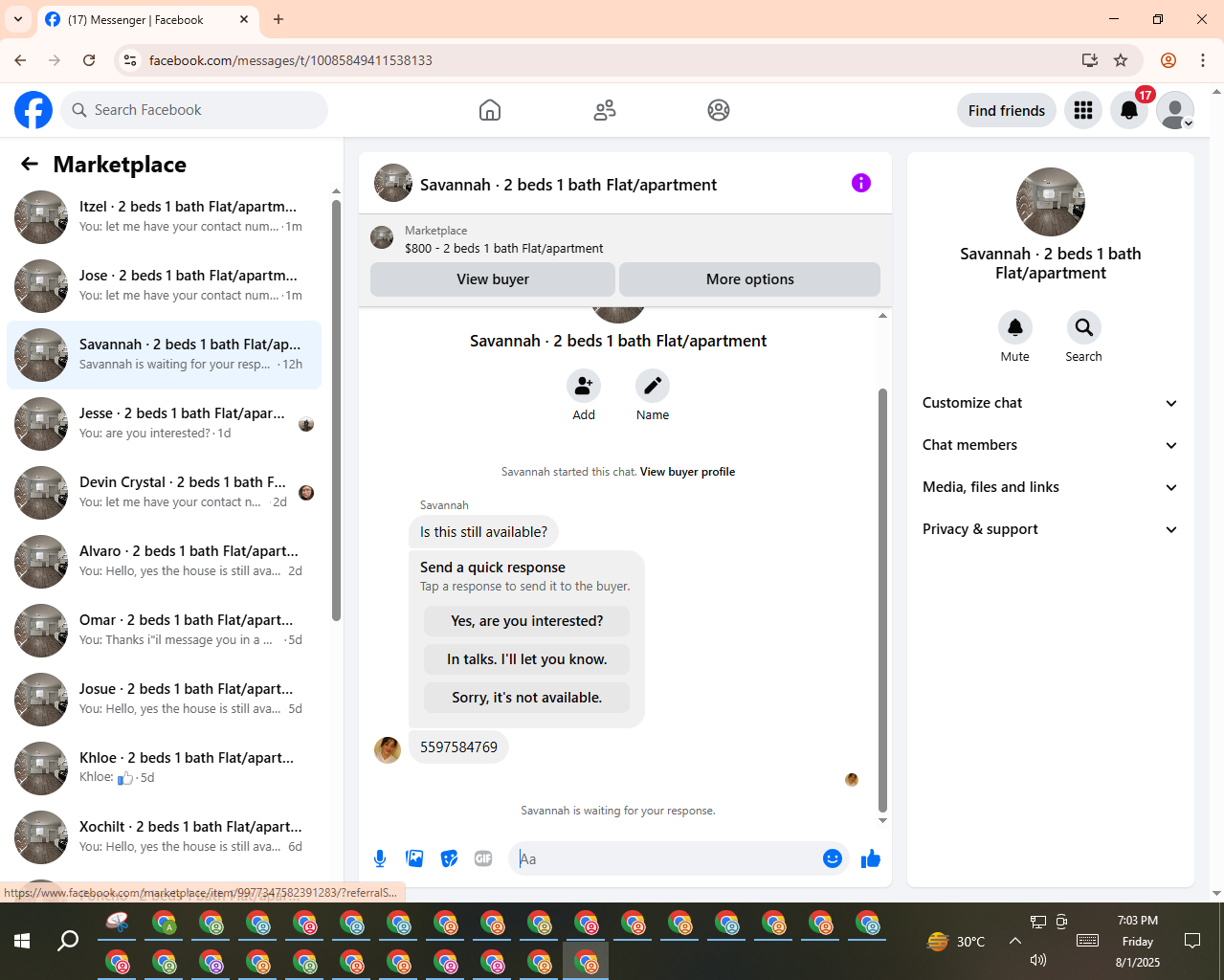Send 'Yes, are you interested?' quick response
The width and height of the screenshot is (1224, 980).
click(526, 621)
